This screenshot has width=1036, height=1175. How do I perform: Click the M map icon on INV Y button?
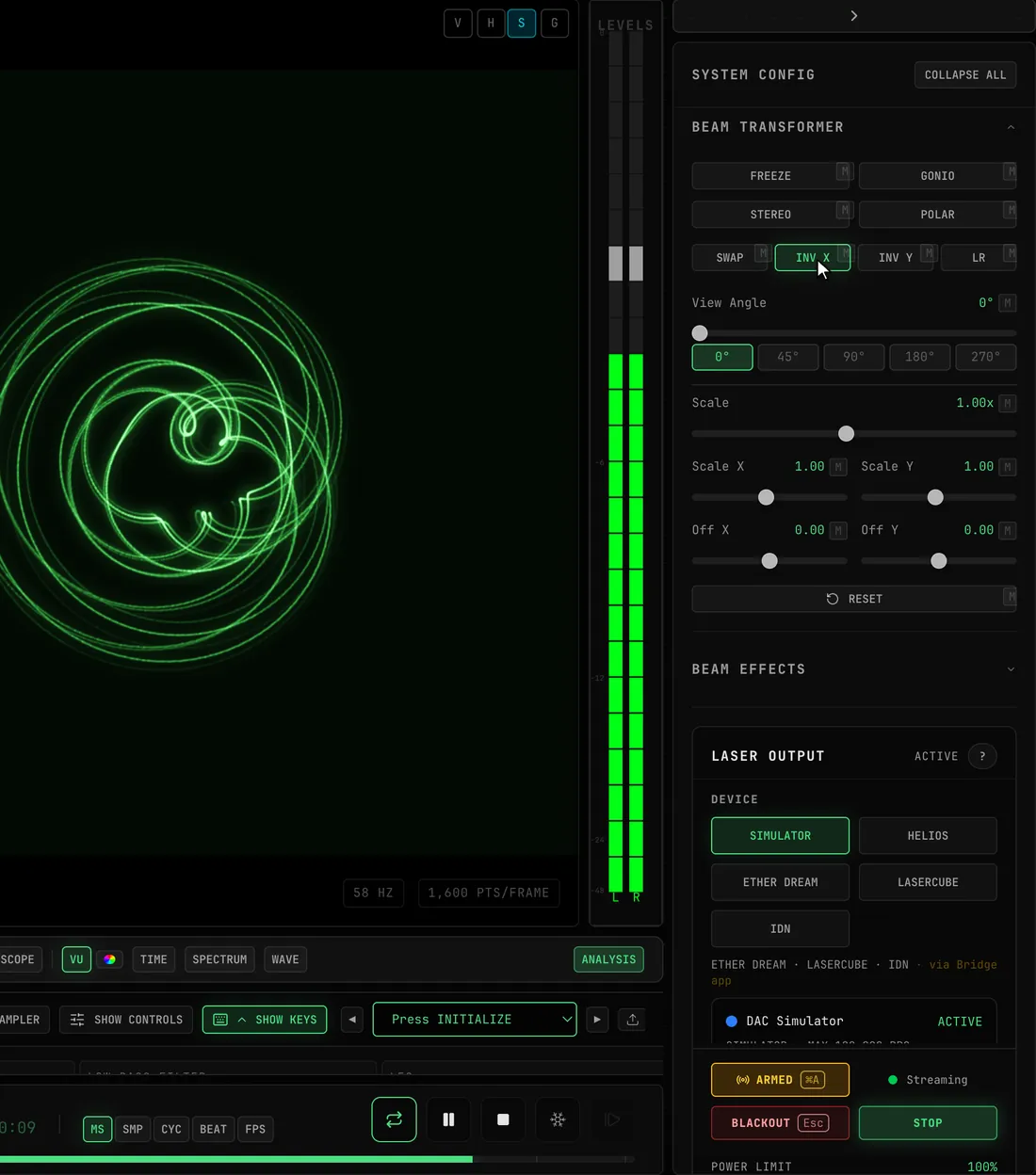(929, 253)
